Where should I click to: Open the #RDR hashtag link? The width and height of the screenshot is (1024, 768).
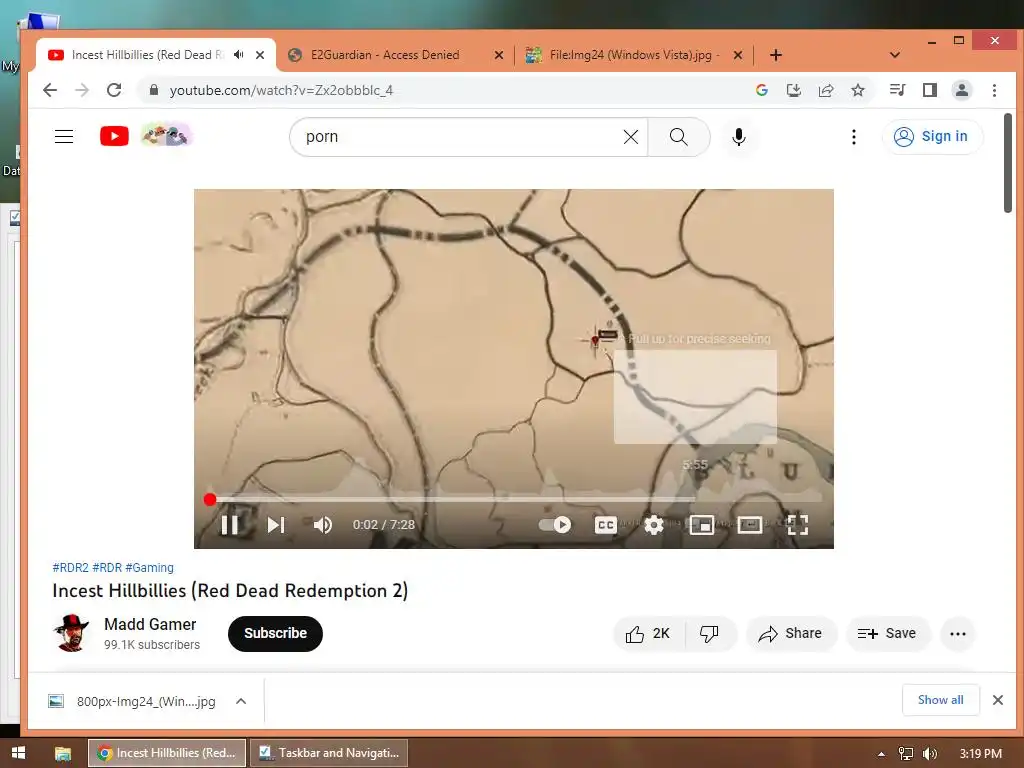point(107,568)
